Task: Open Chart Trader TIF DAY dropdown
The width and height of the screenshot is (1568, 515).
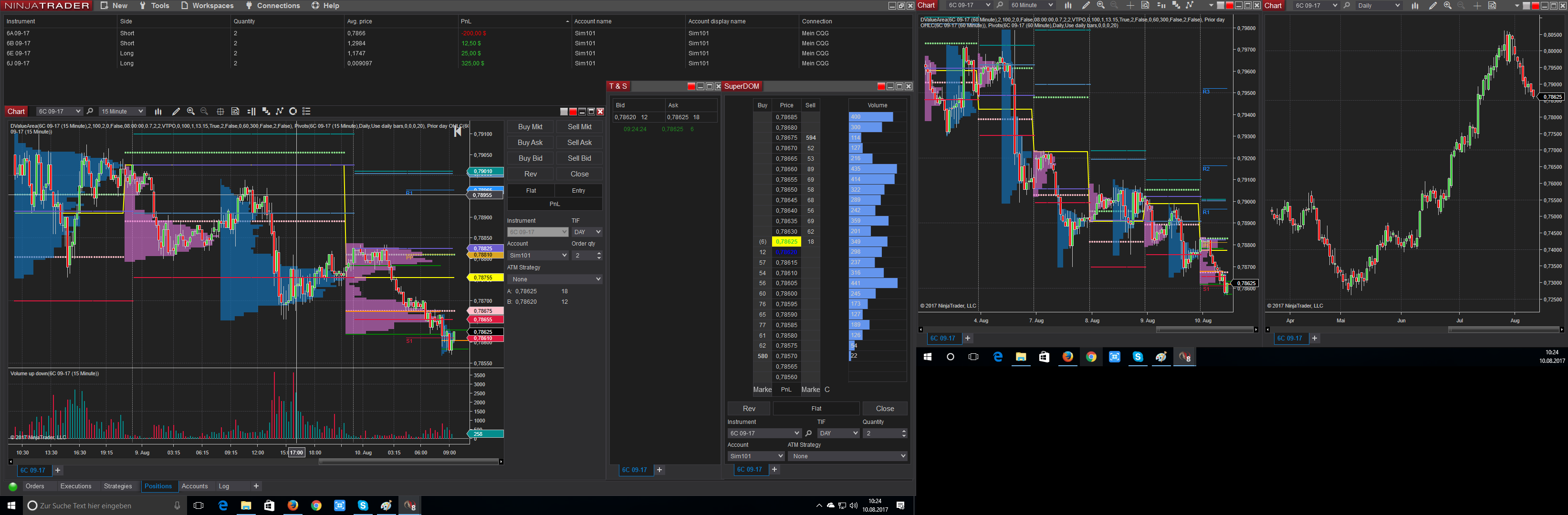Action: coord(587,232)
